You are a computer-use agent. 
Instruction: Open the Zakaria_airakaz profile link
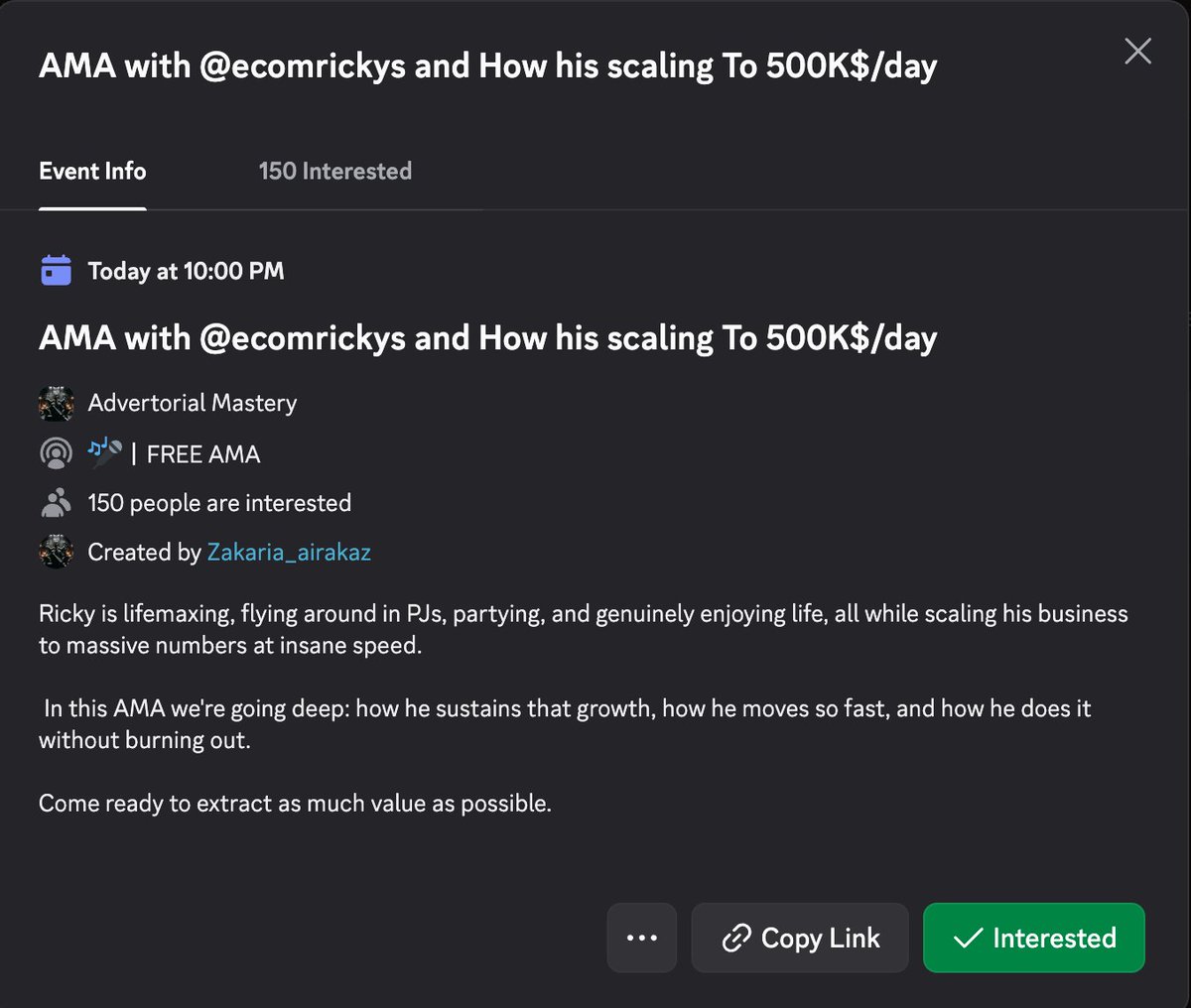click(x=289, y=553)
